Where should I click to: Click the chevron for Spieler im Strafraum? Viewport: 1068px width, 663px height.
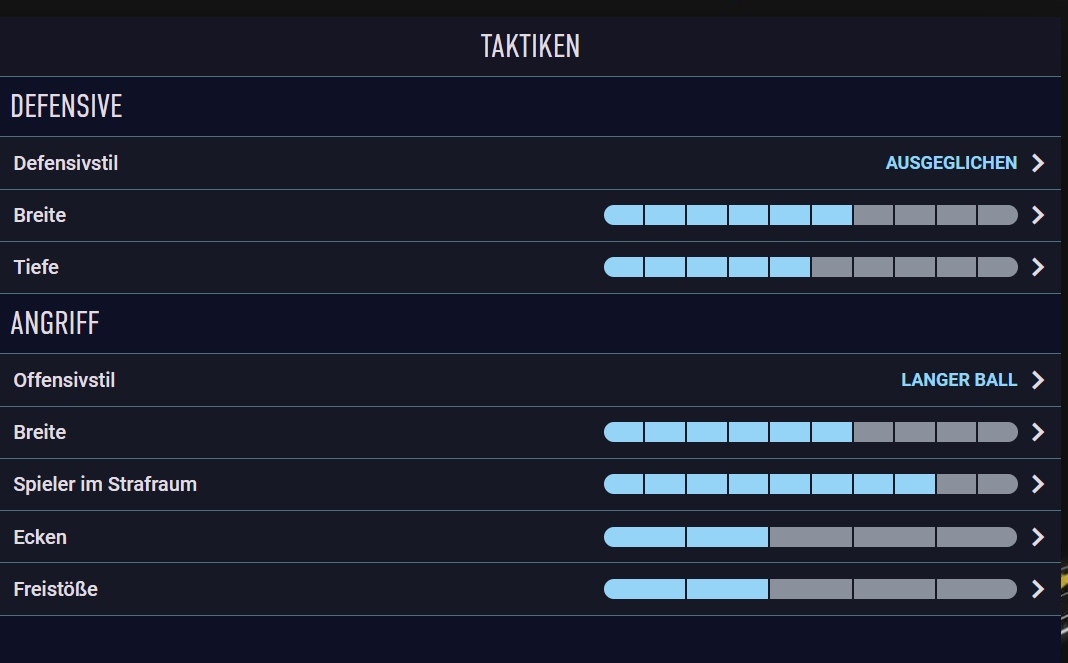(x=1037, y=484)
